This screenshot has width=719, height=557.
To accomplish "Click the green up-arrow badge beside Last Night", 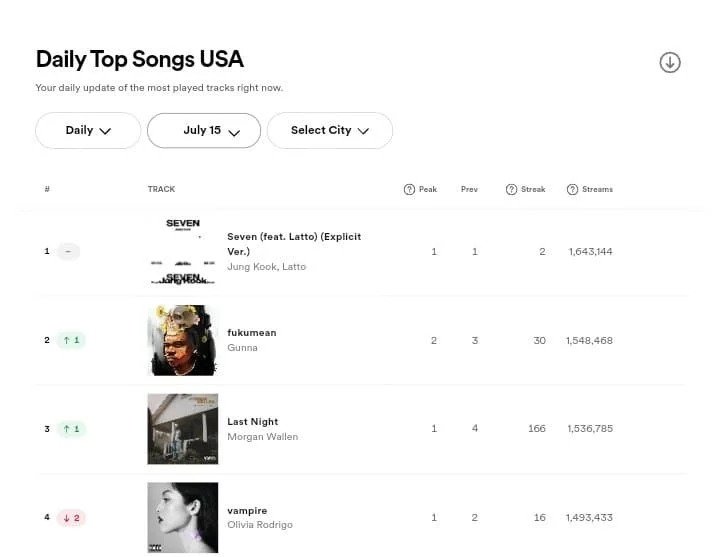I will pos(71,429).
